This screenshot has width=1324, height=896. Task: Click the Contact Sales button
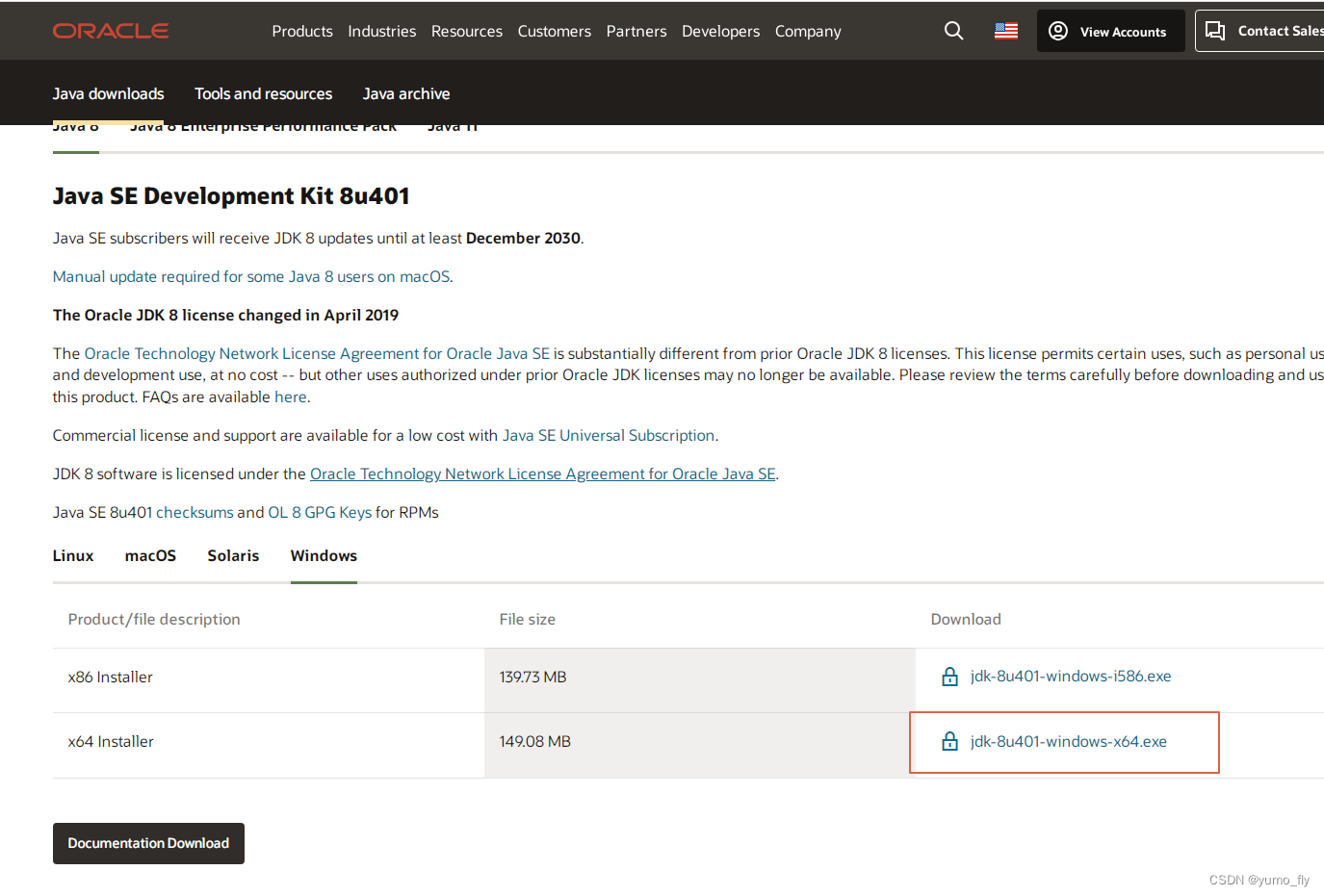tap(1261, 31)
